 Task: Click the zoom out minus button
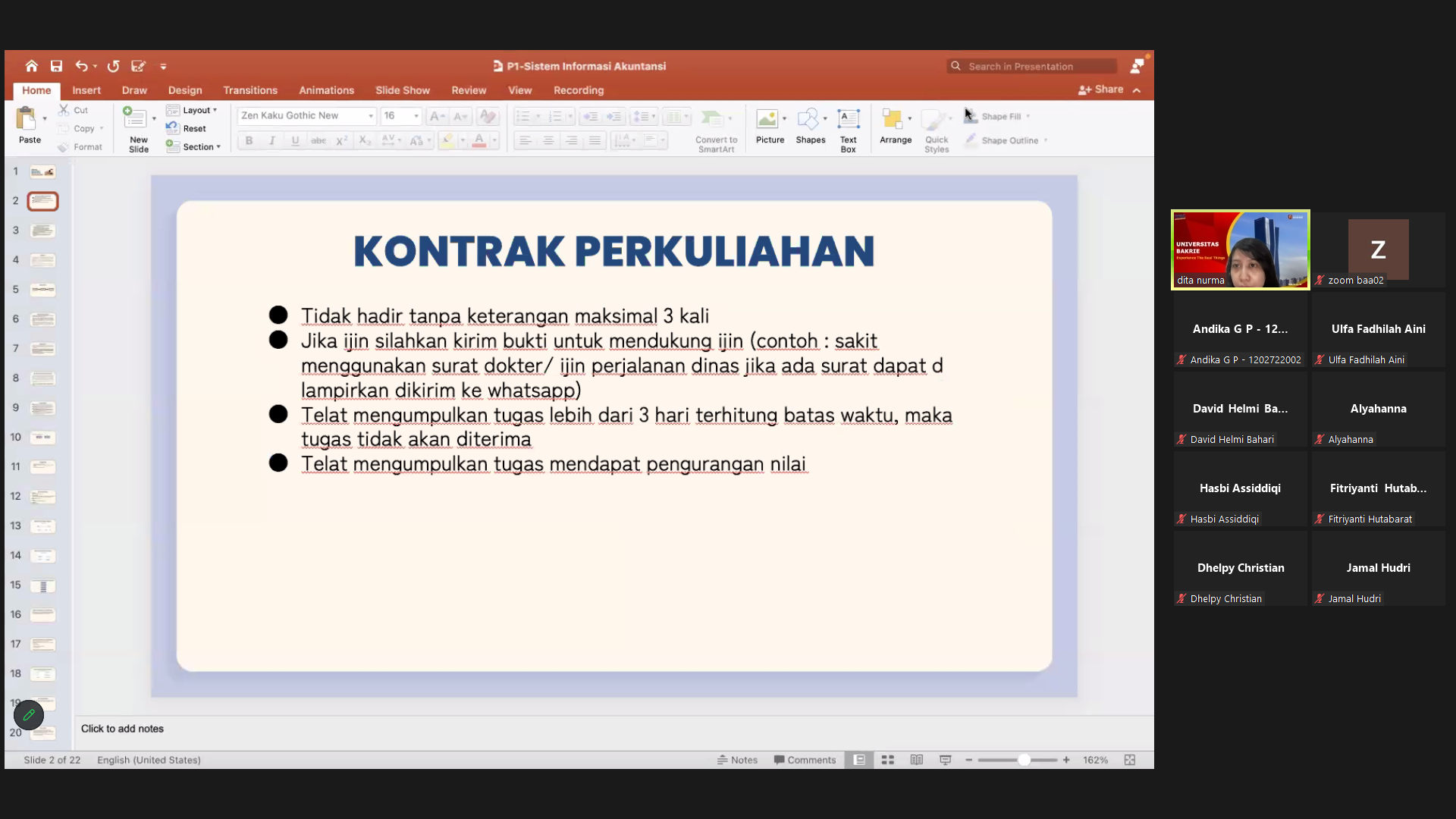point(968,760)
